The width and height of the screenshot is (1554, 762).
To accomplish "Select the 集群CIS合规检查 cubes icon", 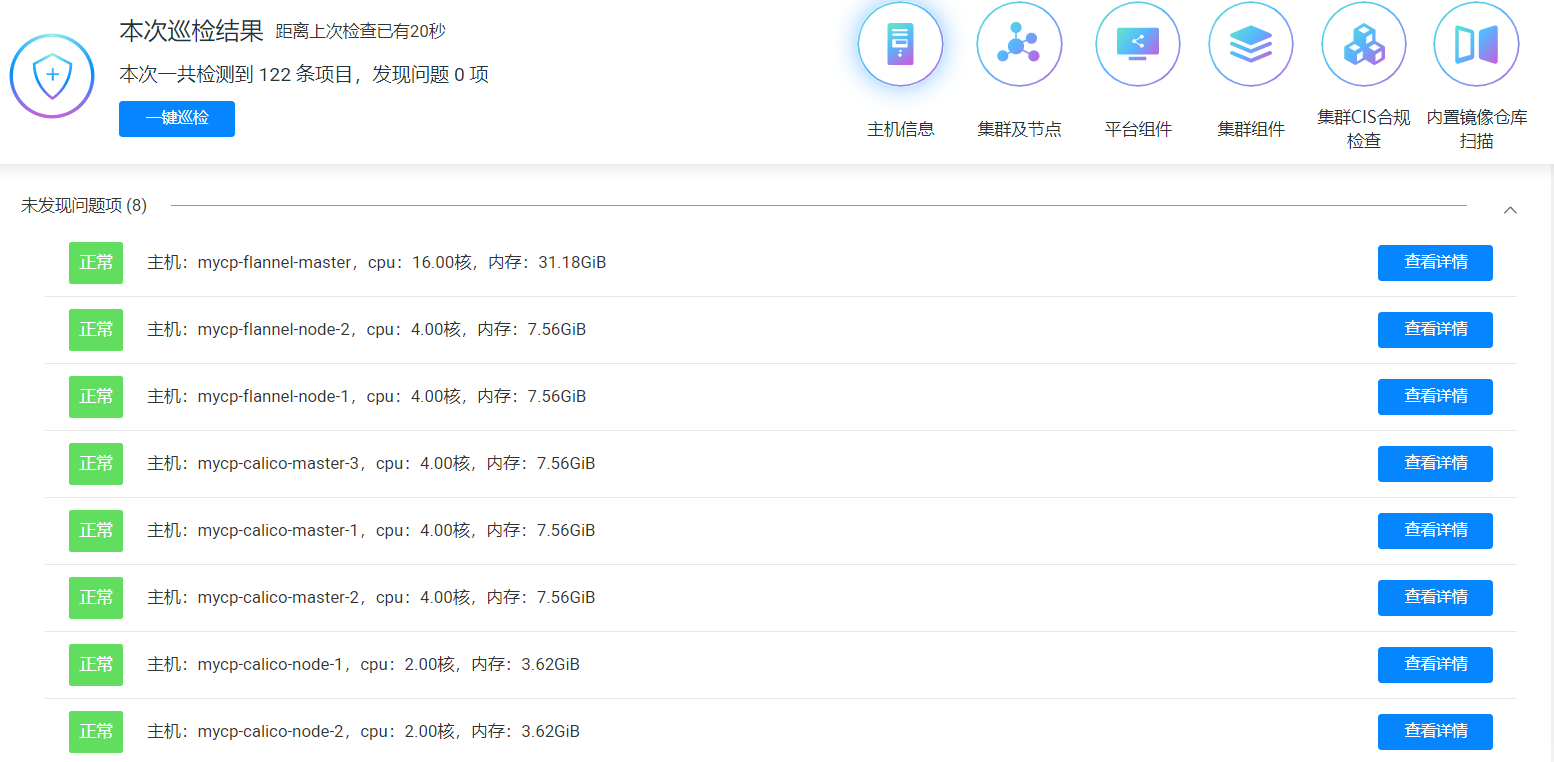I will (1364, 45).
